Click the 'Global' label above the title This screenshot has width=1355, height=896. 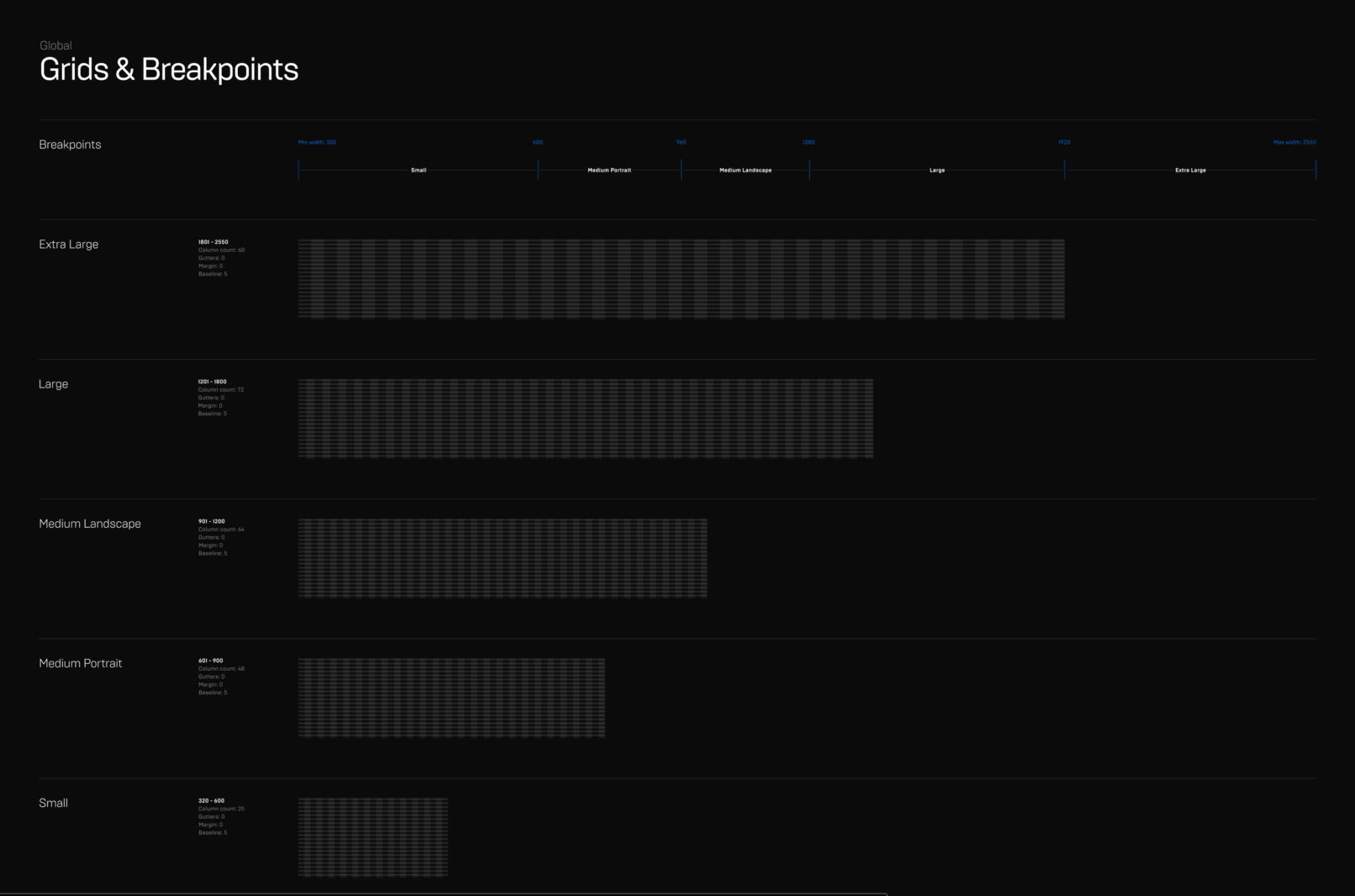pos(55,45)
